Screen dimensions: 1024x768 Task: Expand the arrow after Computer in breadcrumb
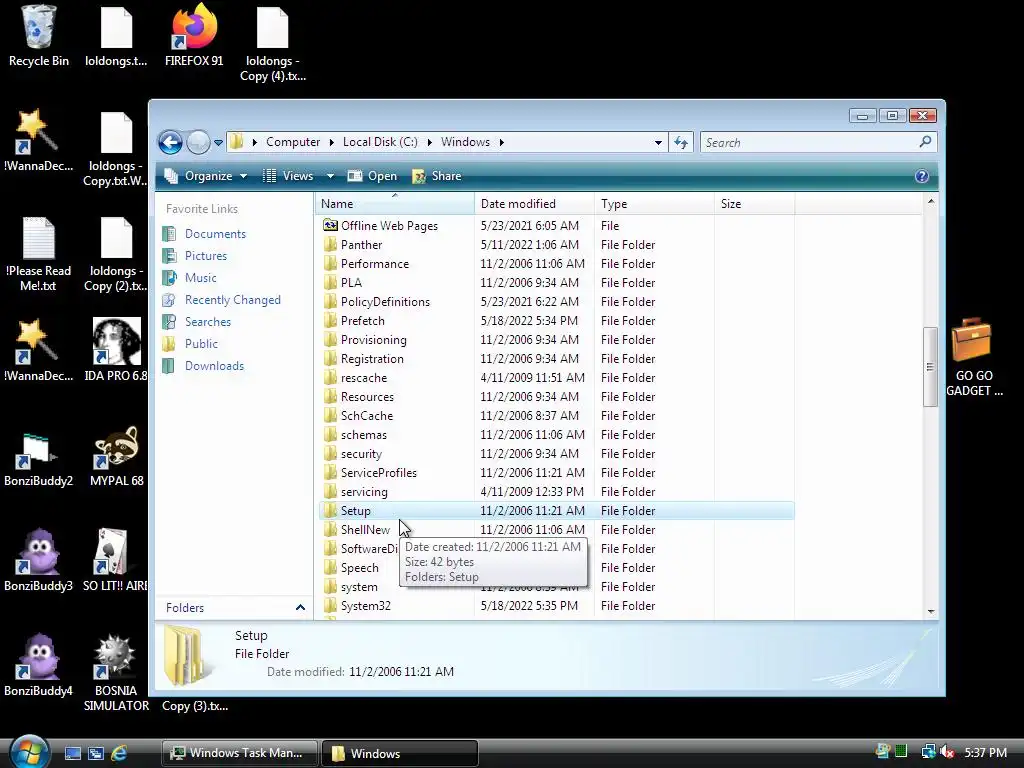pyautogui.click(x=332, y=142)
